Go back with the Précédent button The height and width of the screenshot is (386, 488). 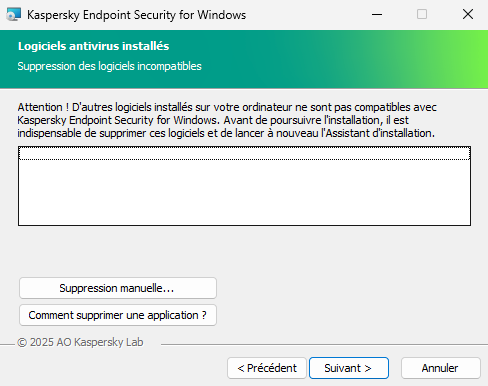(x=267, y=368)
